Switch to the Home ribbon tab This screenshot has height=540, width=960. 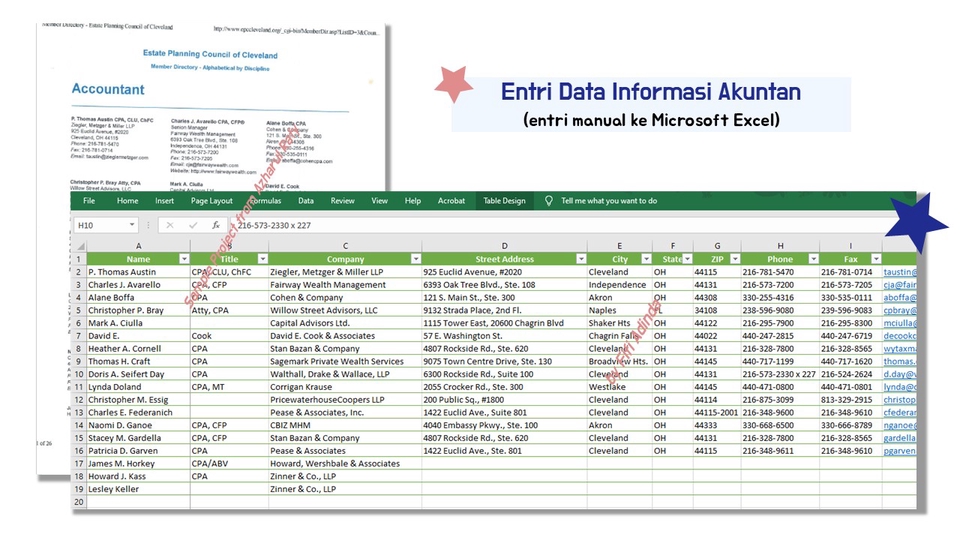(x=127, y=201)
